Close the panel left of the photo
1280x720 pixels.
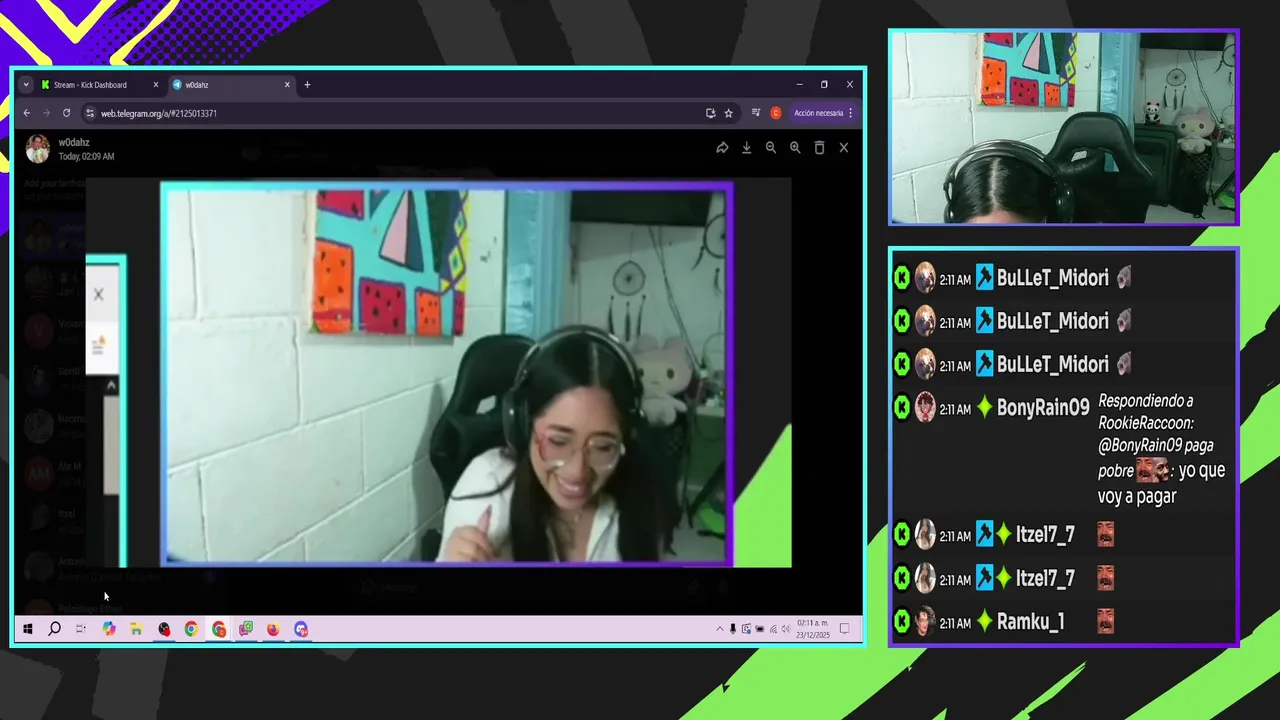pyautogui.click(x=98, y=294)
